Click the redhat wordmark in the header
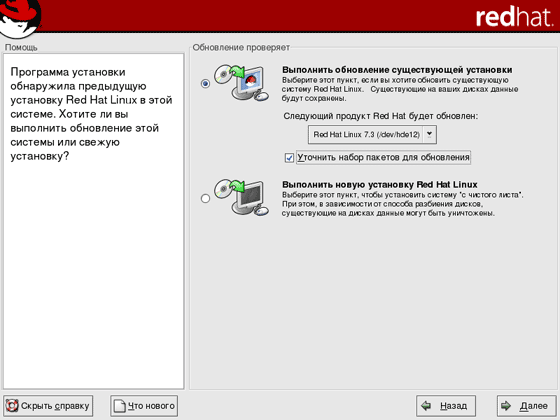Viewport: 560px width, 420px height. (x=514, y=17)
